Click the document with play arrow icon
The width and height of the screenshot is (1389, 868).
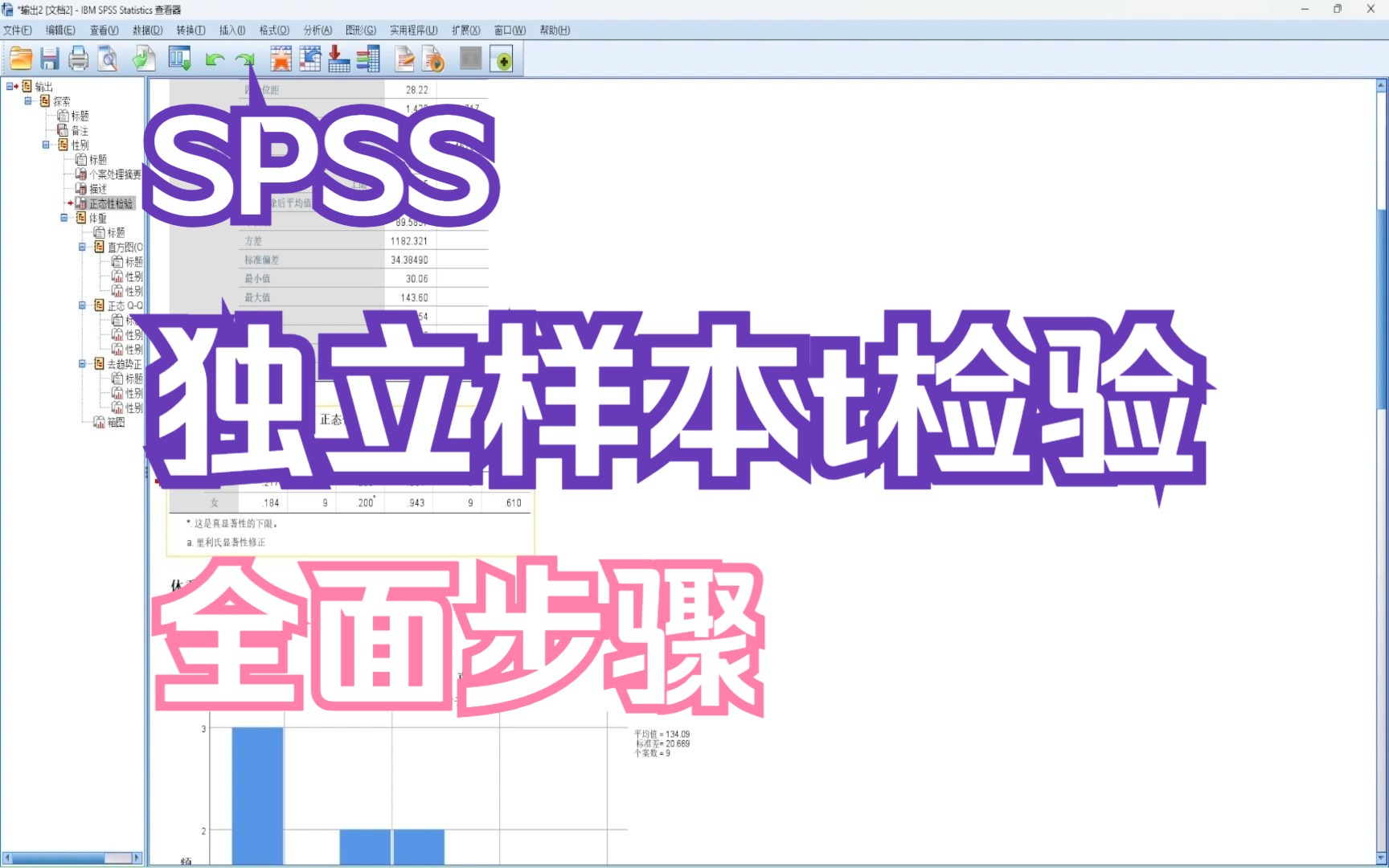(x=434, y=59)
